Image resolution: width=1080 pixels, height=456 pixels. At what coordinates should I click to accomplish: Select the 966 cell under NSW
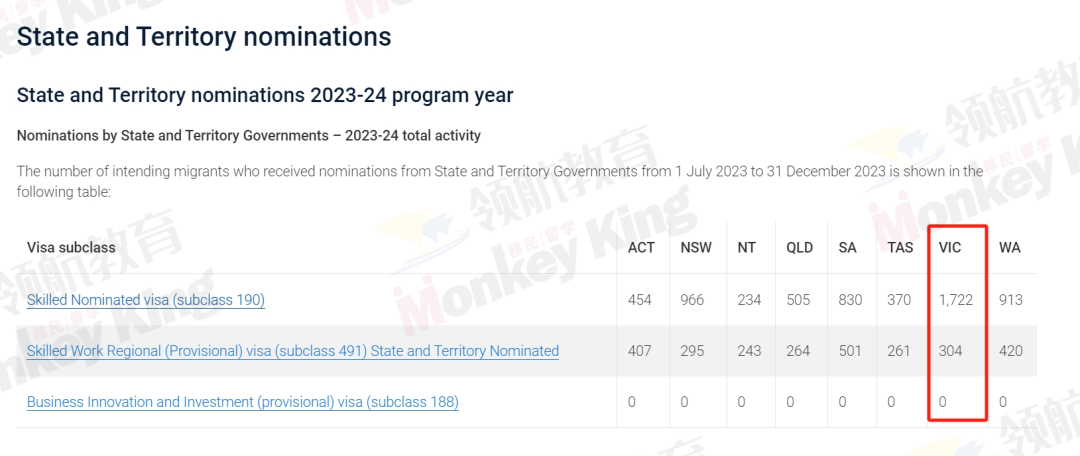click(692, 300)
